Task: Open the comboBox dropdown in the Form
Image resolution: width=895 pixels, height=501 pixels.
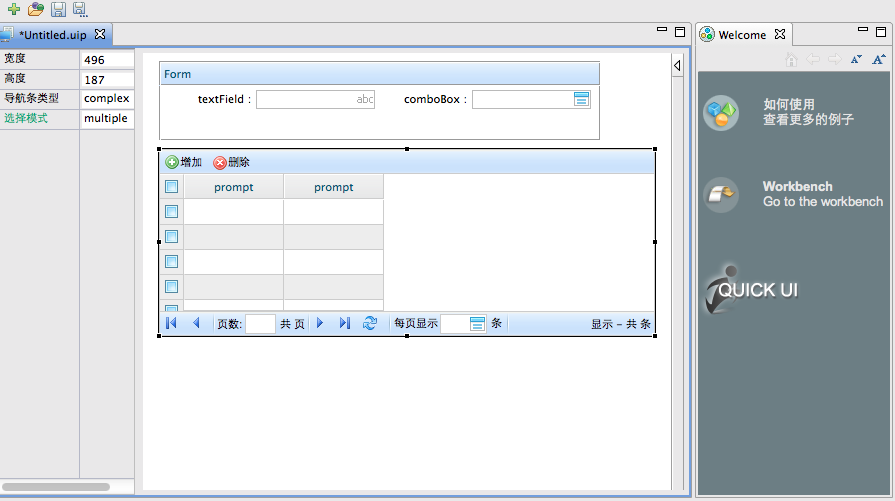Action: (x=581, y=99)
